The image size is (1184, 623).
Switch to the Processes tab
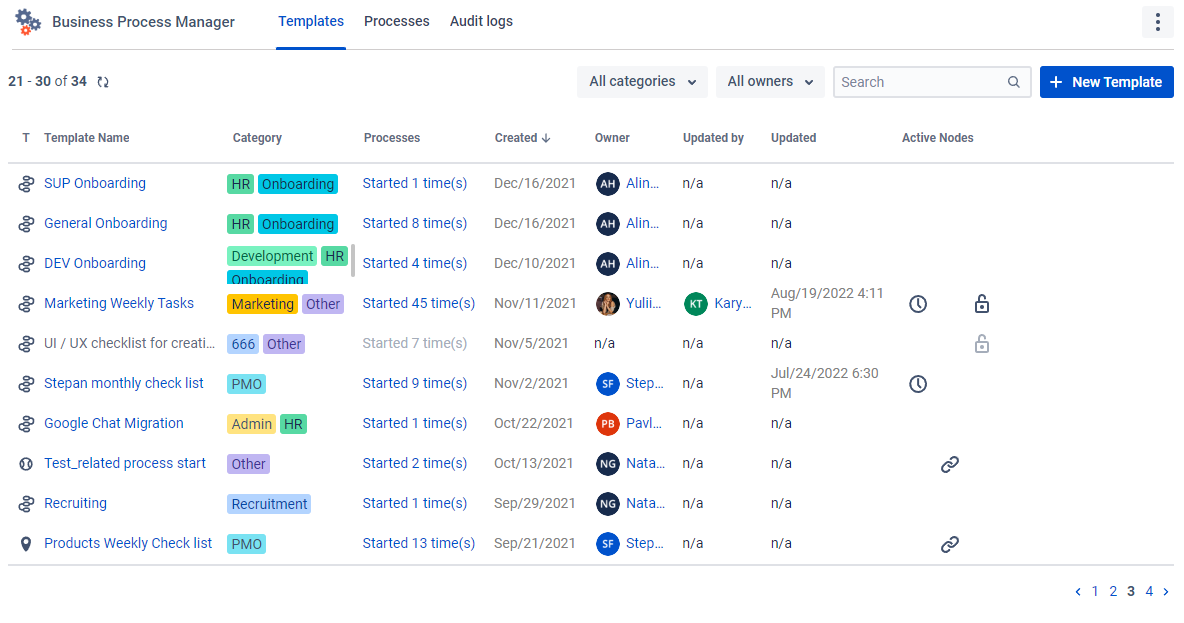click(x=396, y=21)
